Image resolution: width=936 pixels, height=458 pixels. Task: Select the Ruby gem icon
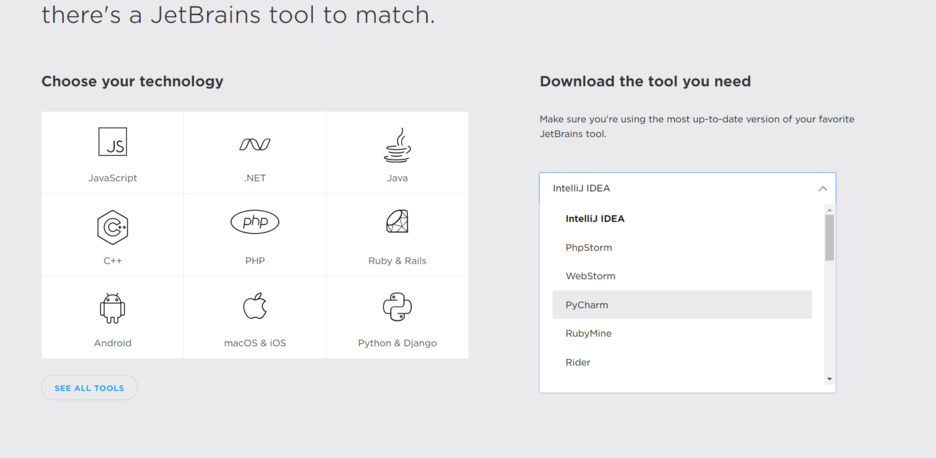click(x=397, y=222)
